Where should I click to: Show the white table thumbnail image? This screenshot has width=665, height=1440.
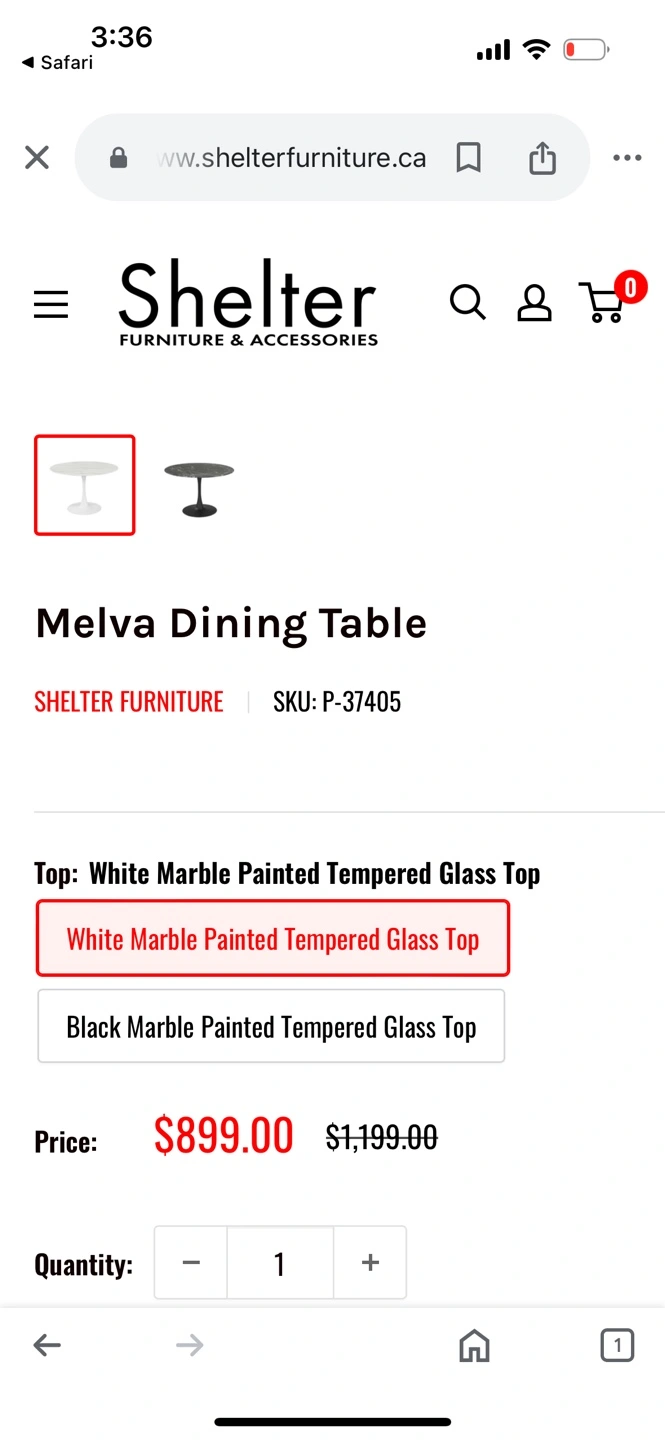[85, 485]
